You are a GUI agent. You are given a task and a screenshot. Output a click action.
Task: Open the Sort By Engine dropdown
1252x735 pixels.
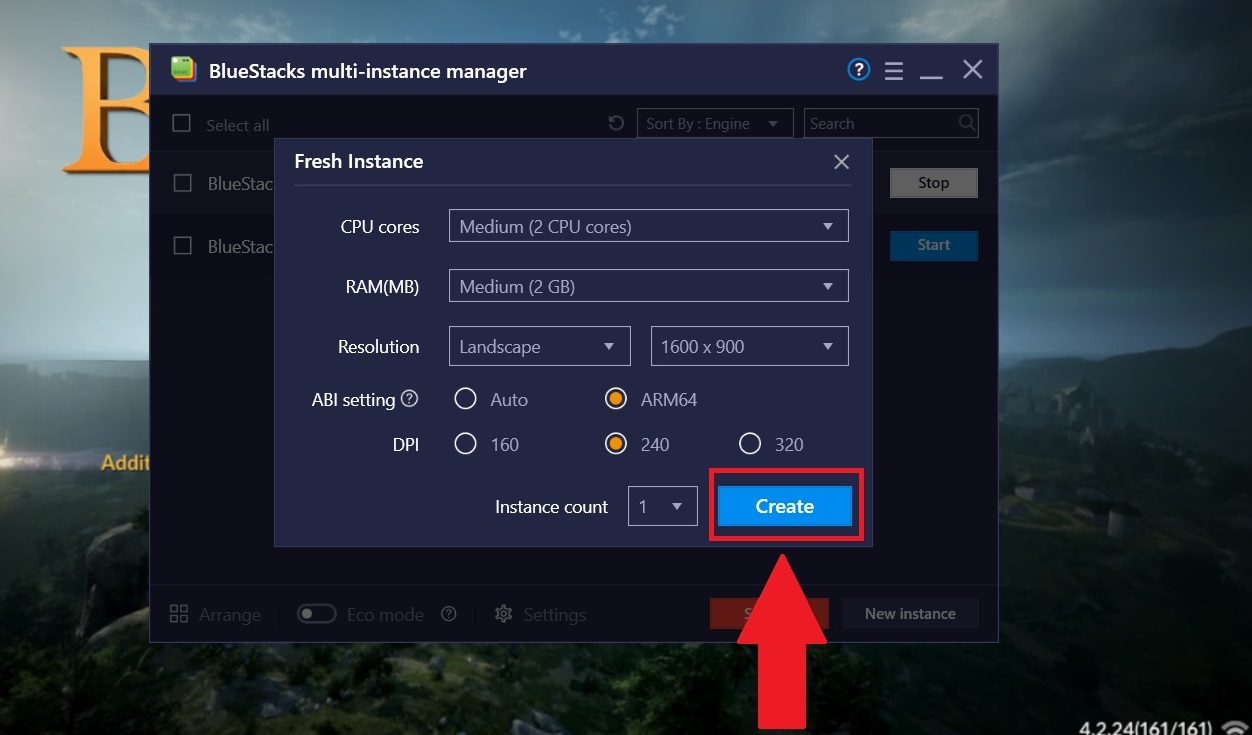point(715,123)
